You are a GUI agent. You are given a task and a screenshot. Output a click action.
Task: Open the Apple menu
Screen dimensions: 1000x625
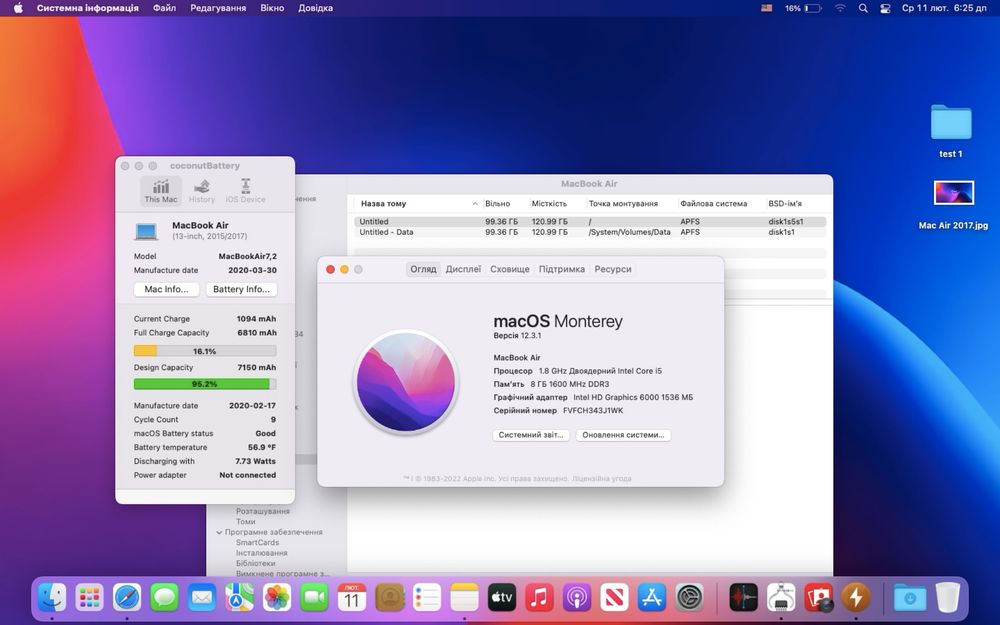pos(18,8)
